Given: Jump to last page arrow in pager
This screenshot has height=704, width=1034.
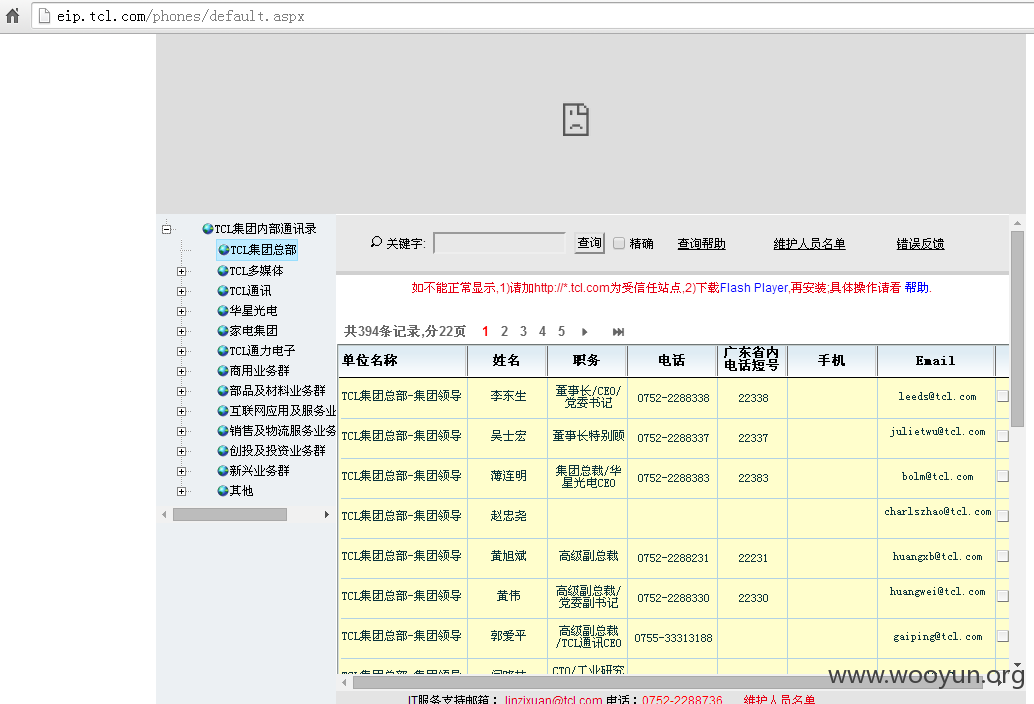Looking at the screenshot, I should click(618, 332).
